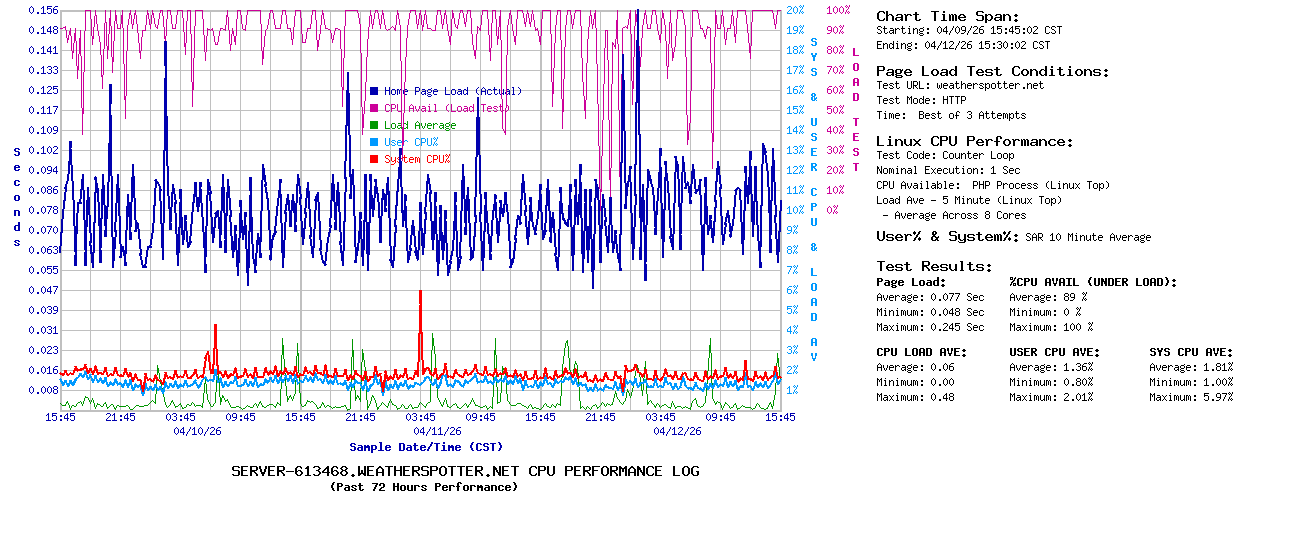Click the 04/12/26 date label on the x-axis
This screenshot has width=1300, height=550.
[x=677, y=431]
